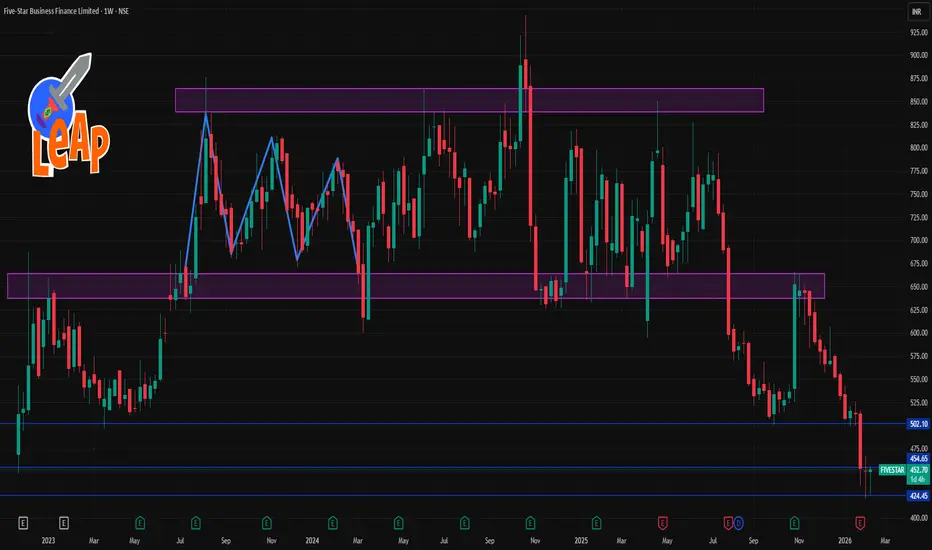Open the green earnings marker after the 2025 label
This screenshot has height=550, width=932.
596,523
